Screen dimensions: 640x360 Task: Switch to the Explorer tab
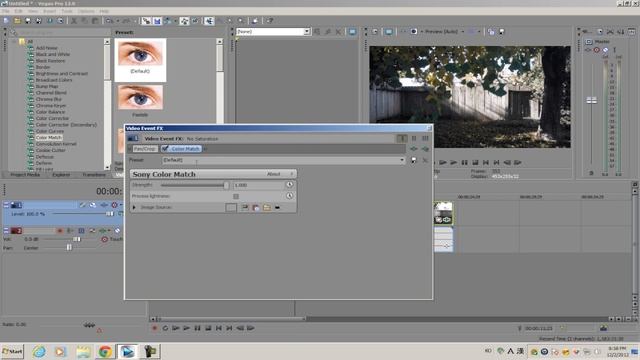point(61,175)
